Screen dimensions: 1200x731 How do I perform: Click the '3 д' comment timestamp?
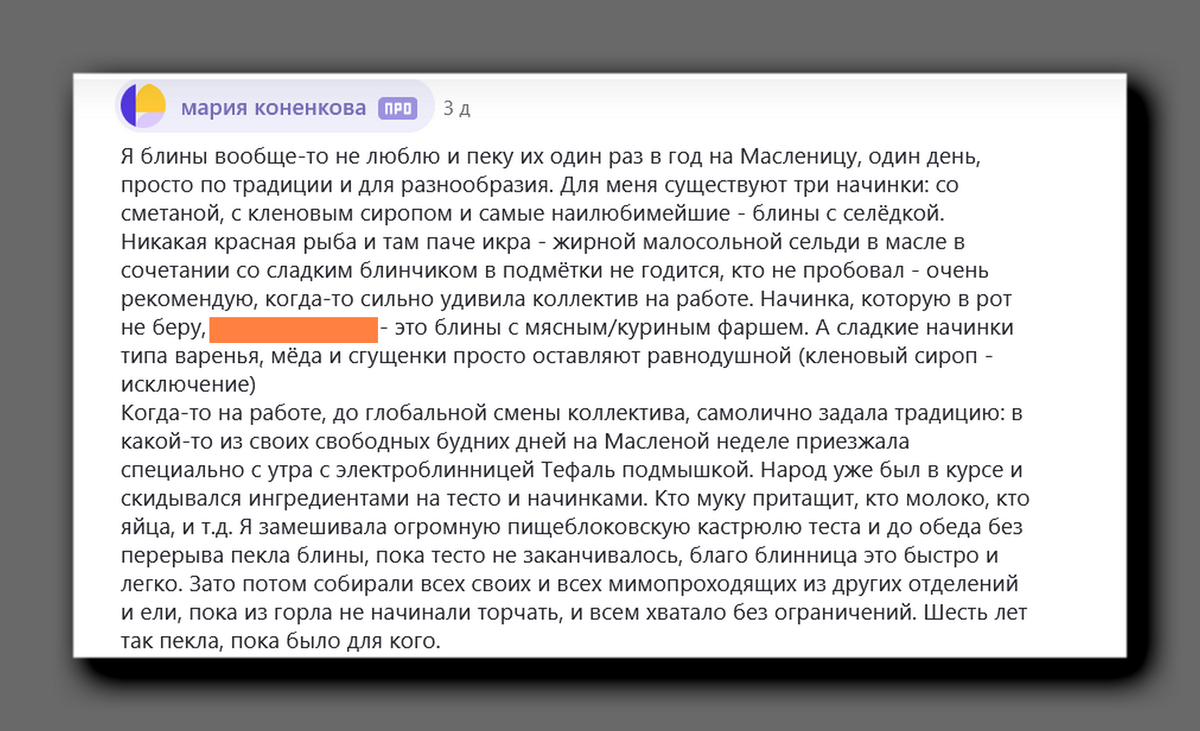coord(456,109)
